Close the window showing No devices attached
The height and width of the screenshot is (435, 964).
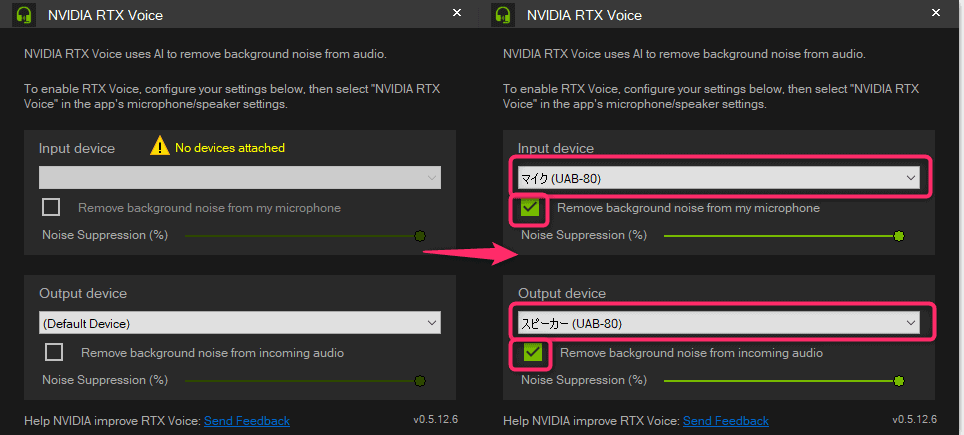[457, 13]
